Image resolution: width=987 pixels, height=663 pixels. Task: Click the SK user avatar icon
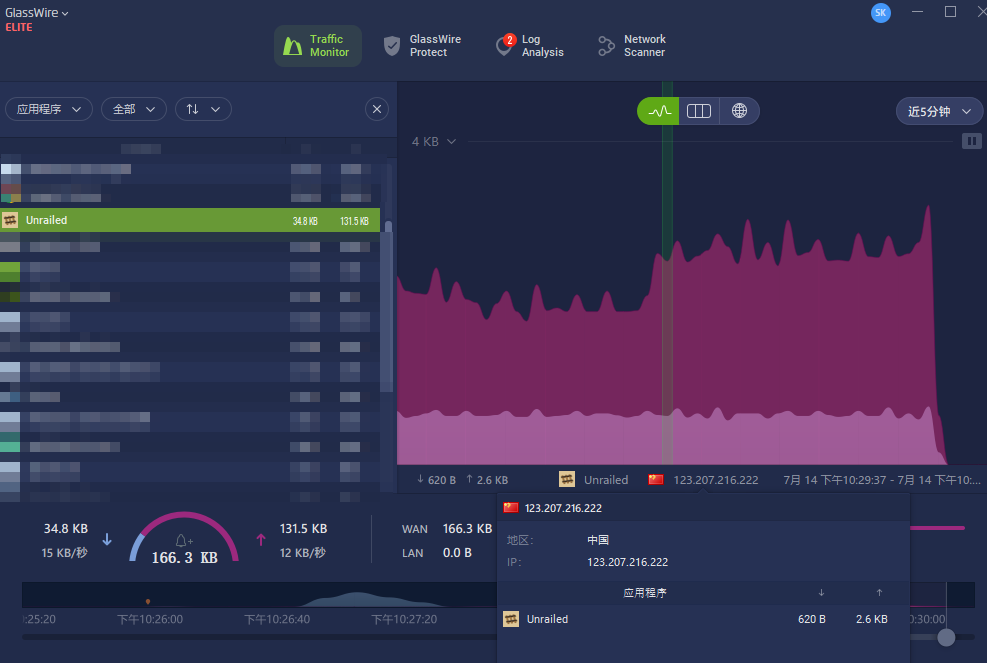(x=880, y=13)
